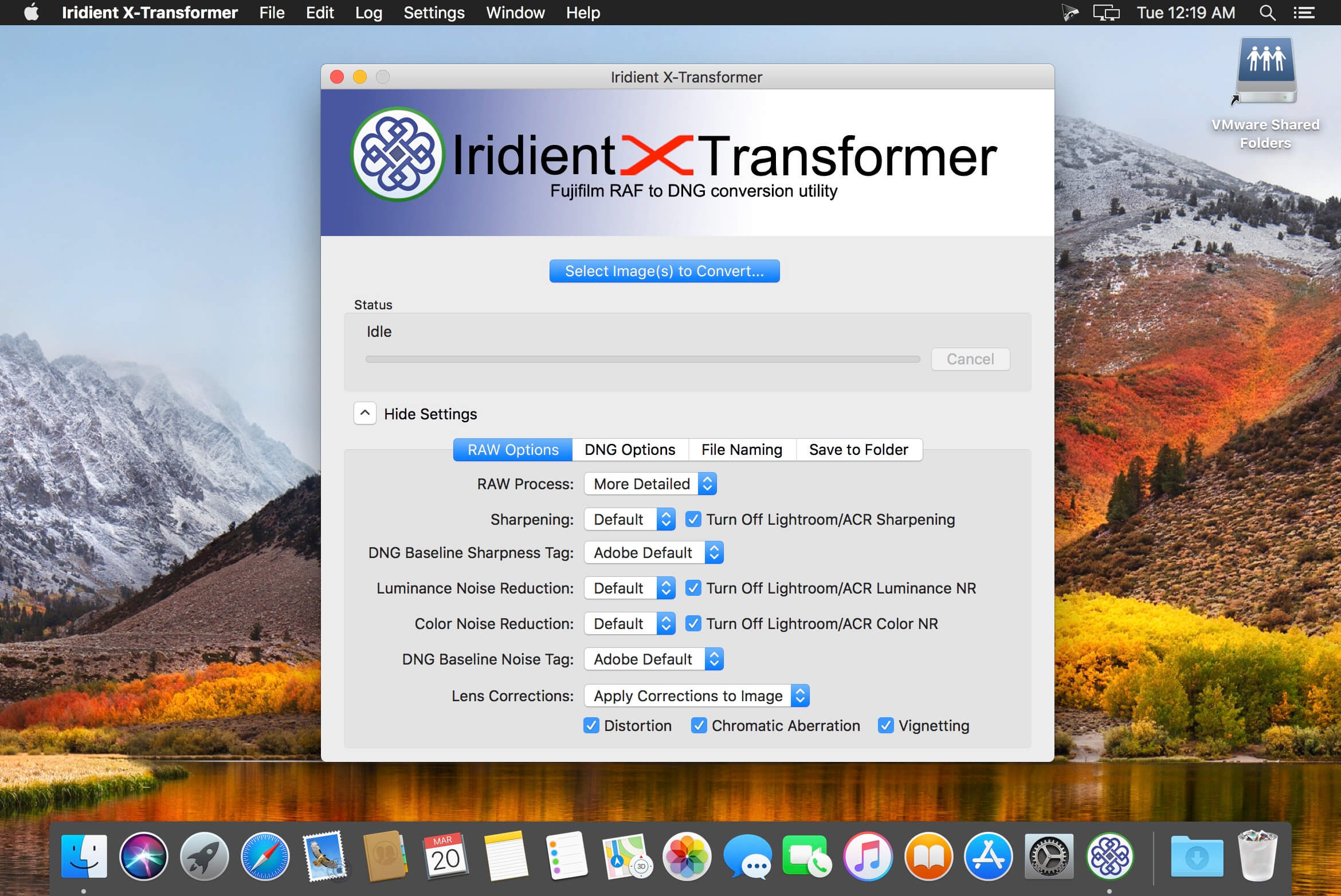The image size is (1341, 896).
Task: Uncheck Turn Off Lightroom/ACR Sharpening
Action: (693, 519)
